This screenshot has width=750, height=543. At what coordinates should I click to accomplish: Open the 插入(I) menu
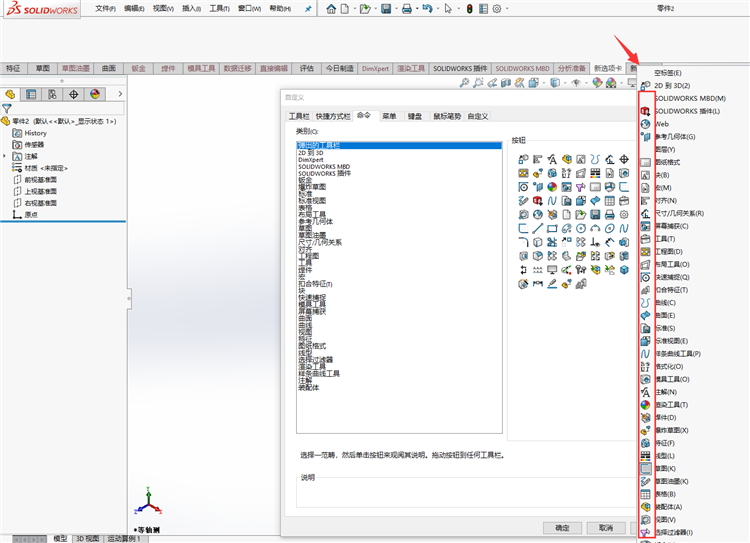[191, 9]
